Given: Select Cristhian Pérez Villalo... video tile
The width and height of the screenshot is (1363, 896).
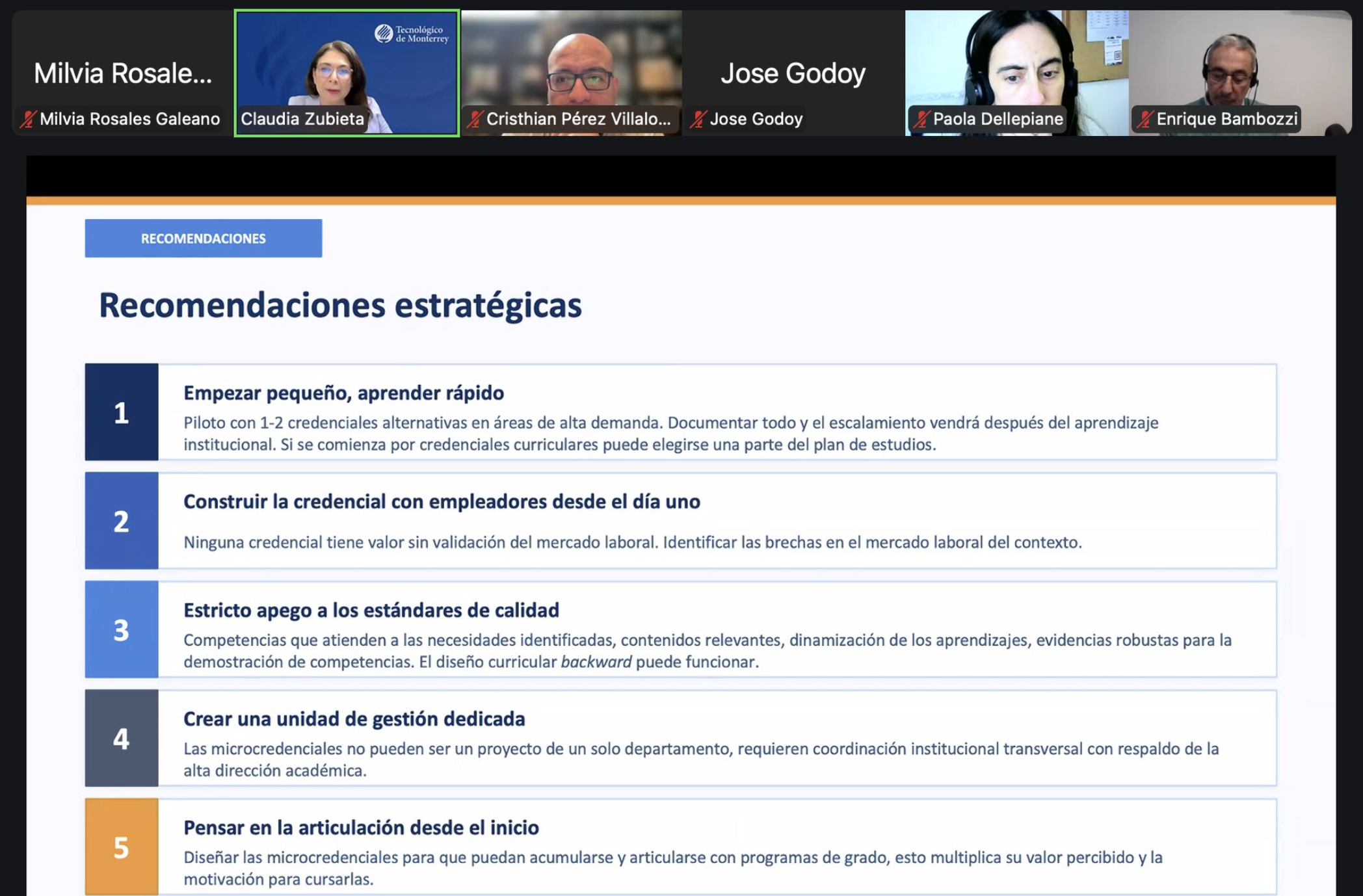Looking at the screenshot, I should 571,73.
